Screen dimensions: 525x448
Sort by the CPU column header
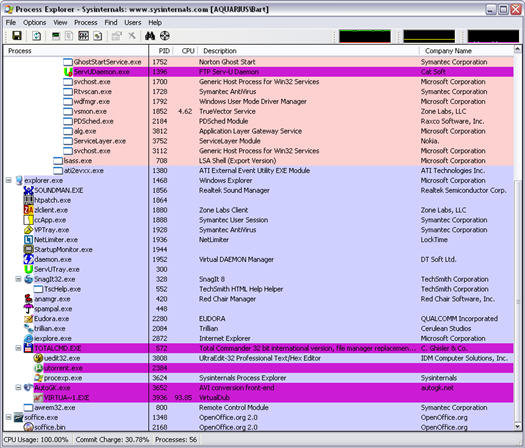(186, 51)
